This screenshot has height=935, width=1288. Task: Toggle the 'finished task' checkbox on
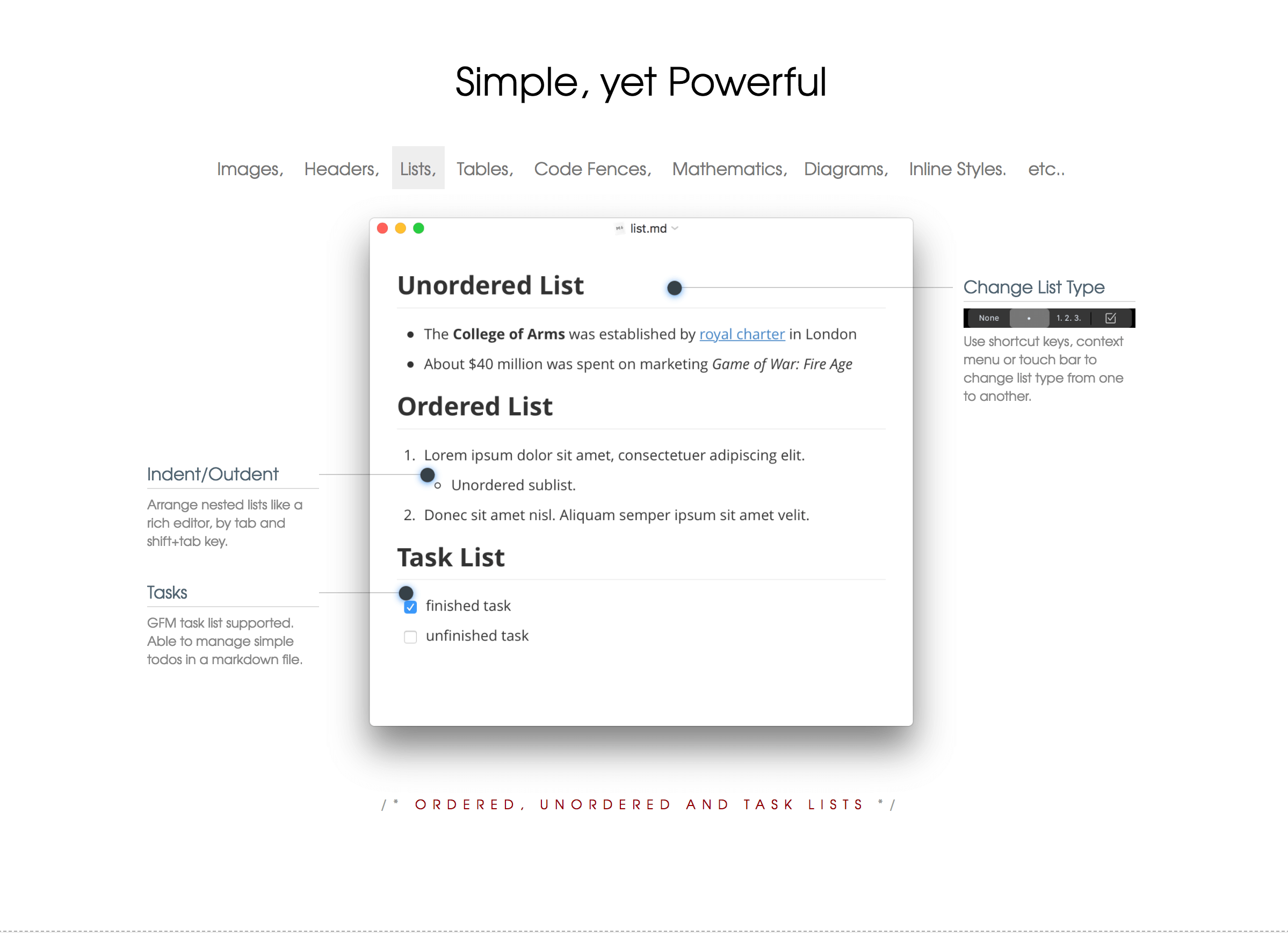coord(411,606)
